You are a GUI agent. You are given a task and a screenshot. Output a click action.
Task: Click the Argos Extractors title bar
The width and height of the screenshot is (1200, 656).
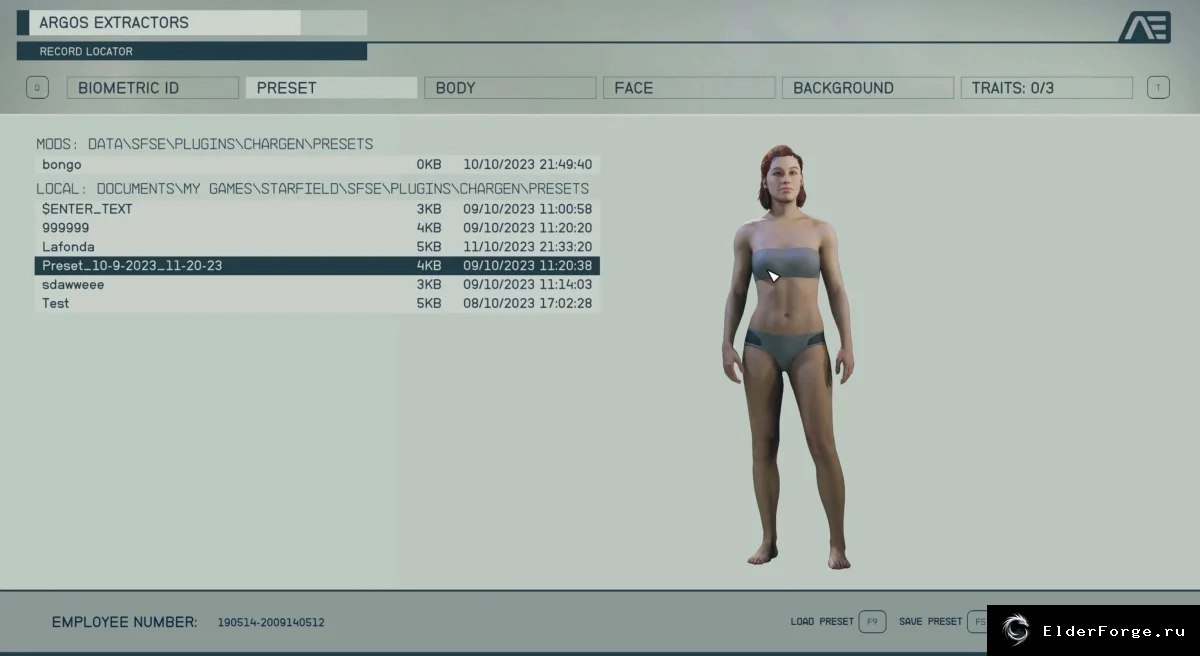(192, 23)
